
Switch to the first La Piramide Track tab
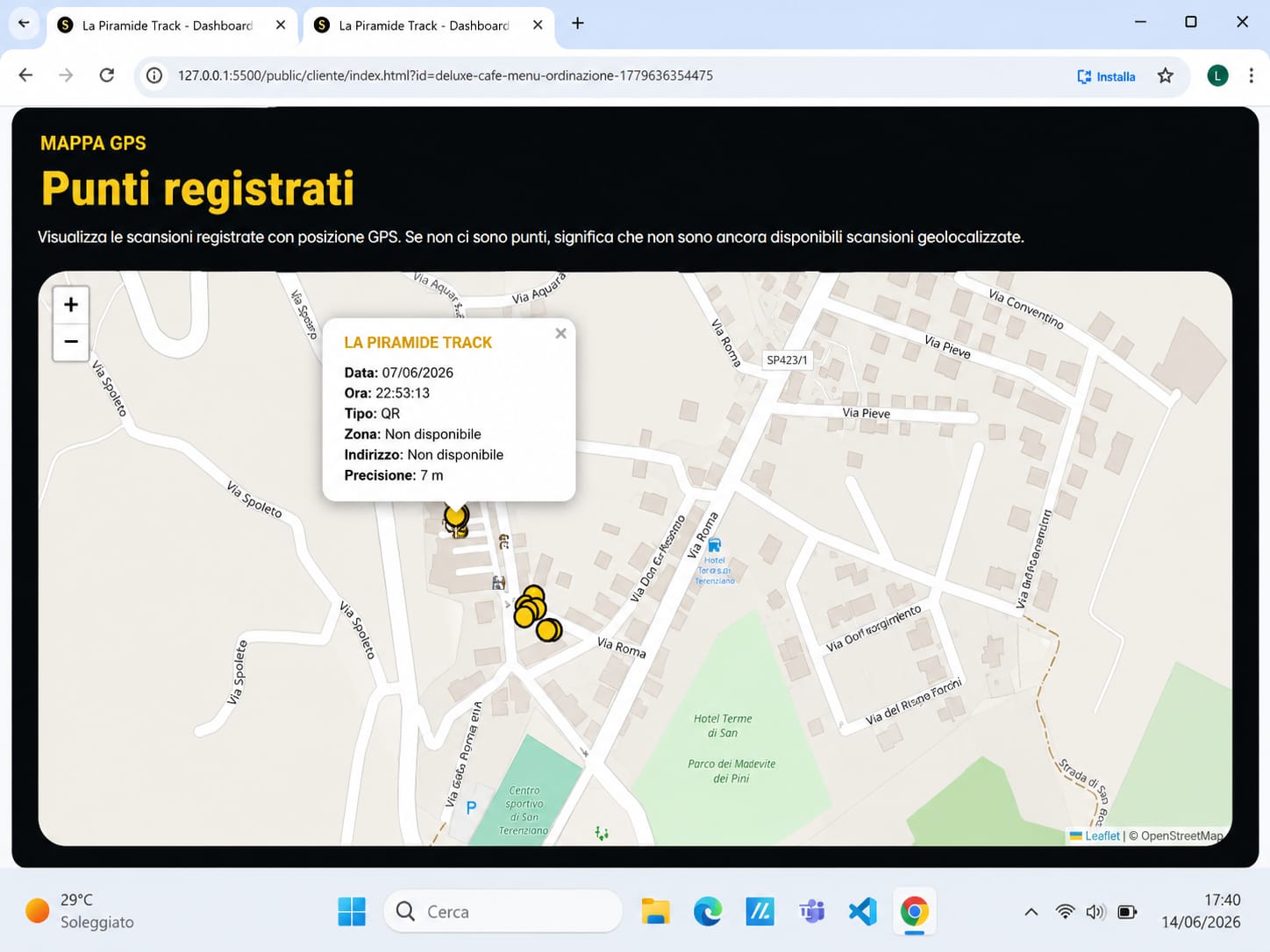click(170, 25)
